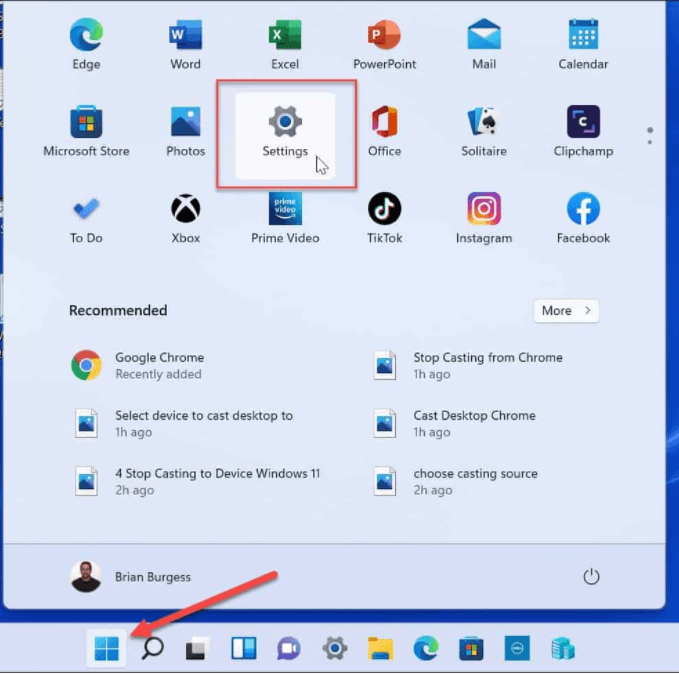Screen dimensions: 679x674
Task: Open '4 Stop Casting to Device Windows 11'
Action: [x=197, y=481]
